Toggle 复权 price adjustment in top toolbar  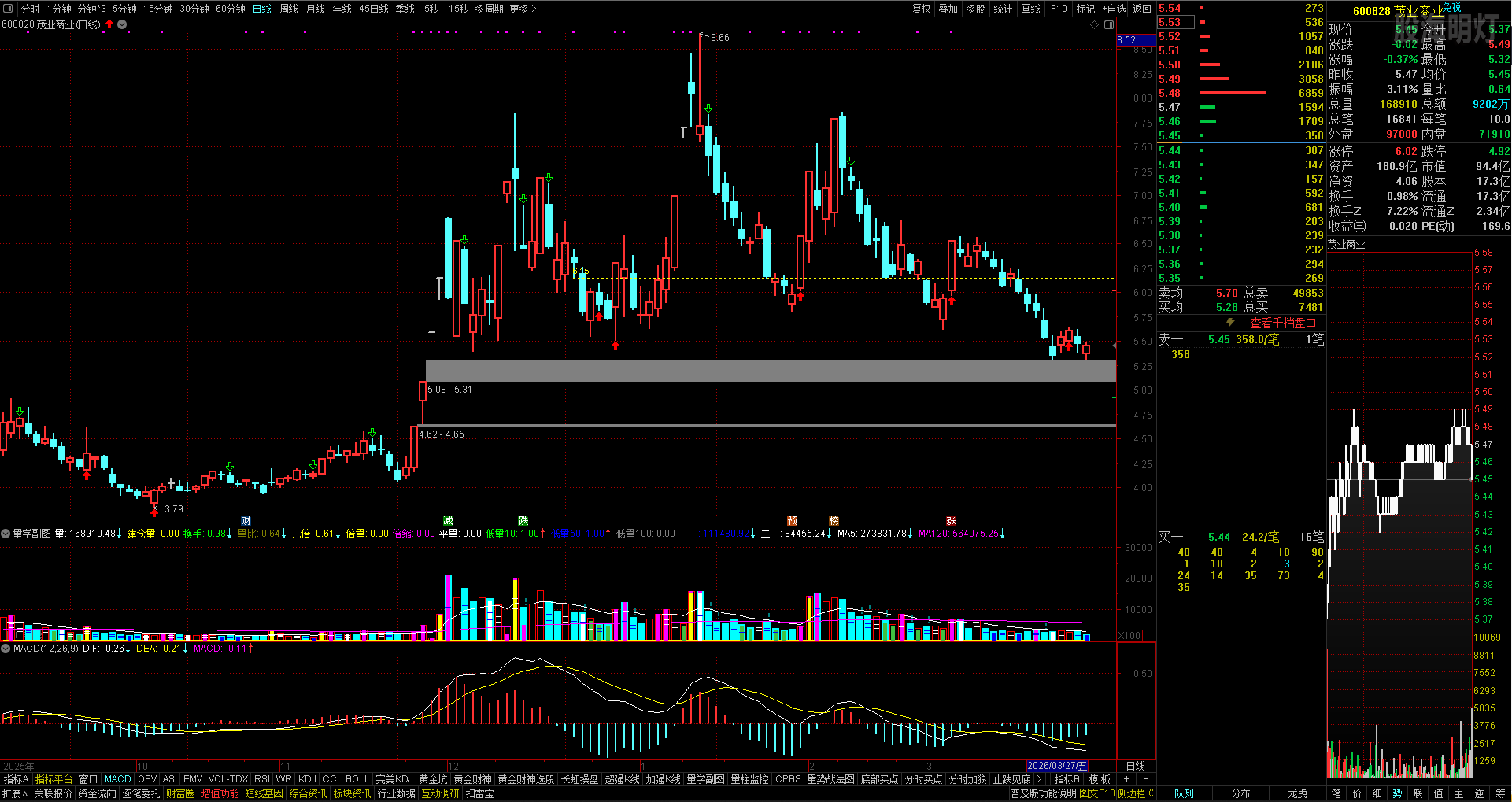[921, 9]
